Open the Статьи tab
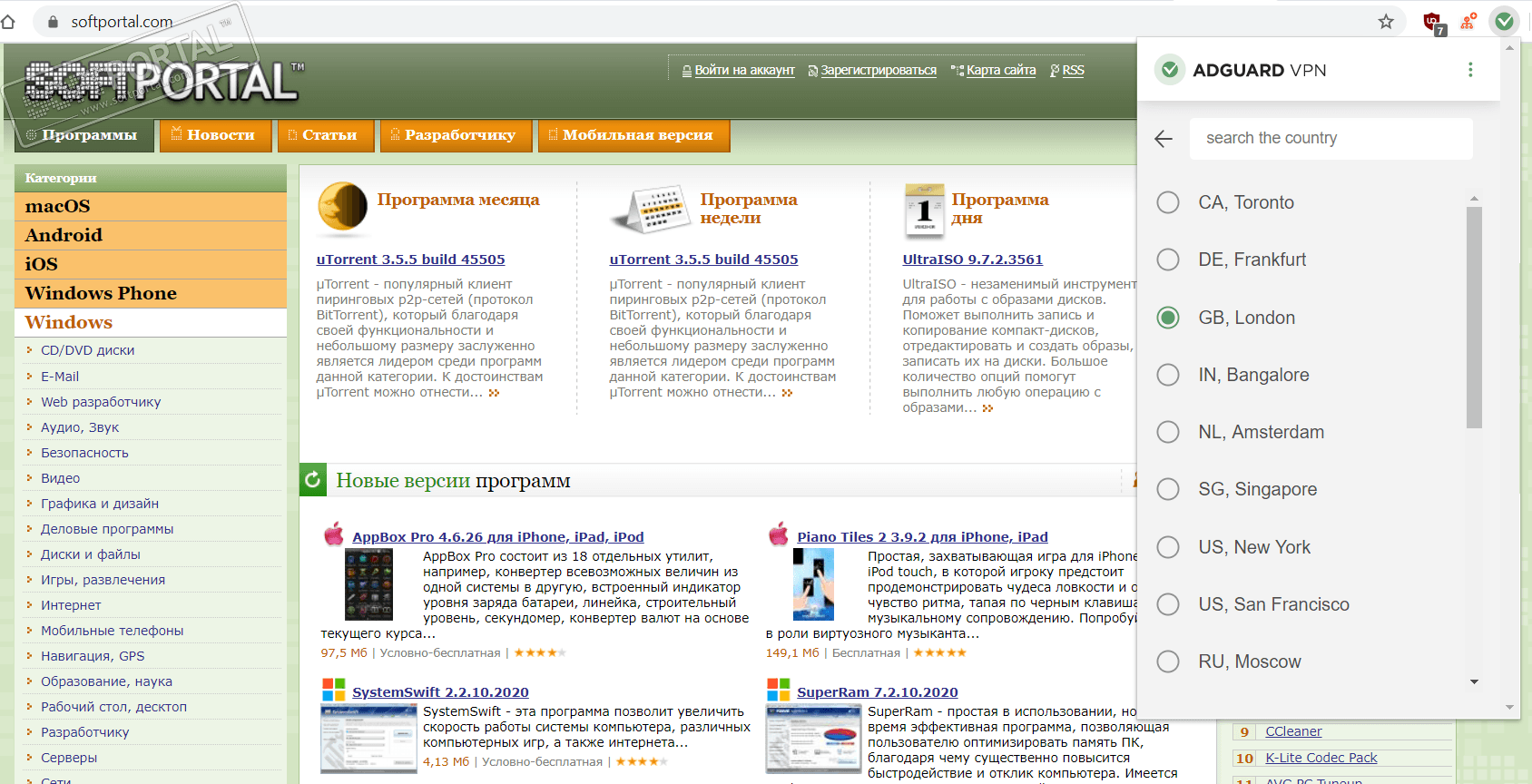This screenshot has width=1532, height=784. pyautogui.click(x=326, y=135)
